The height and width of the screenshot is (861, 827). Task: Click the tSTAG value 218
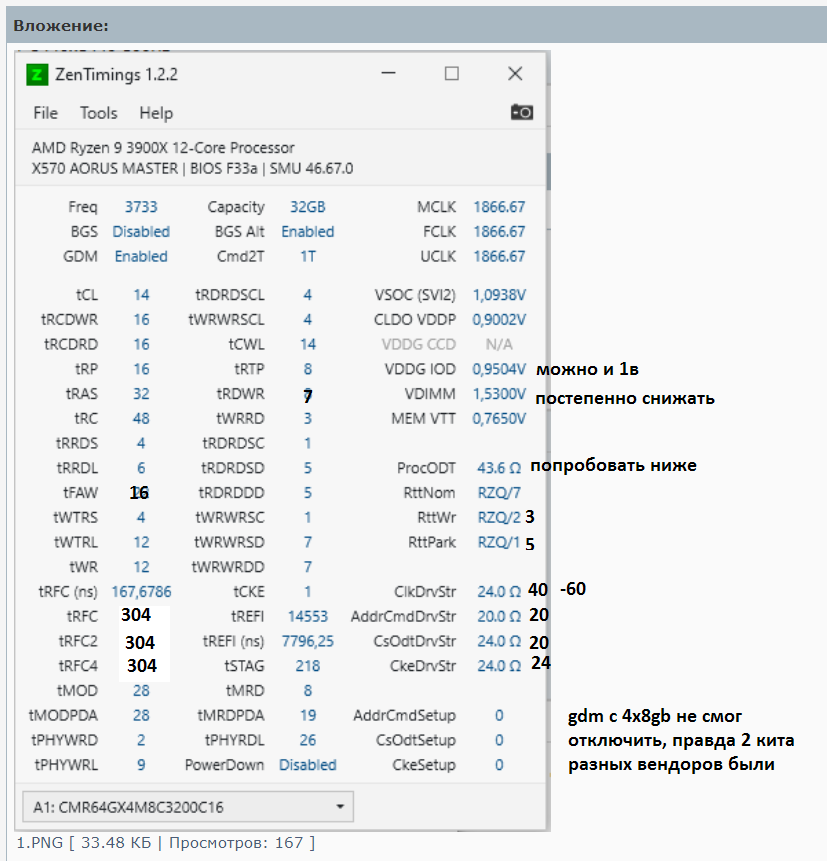308,666
